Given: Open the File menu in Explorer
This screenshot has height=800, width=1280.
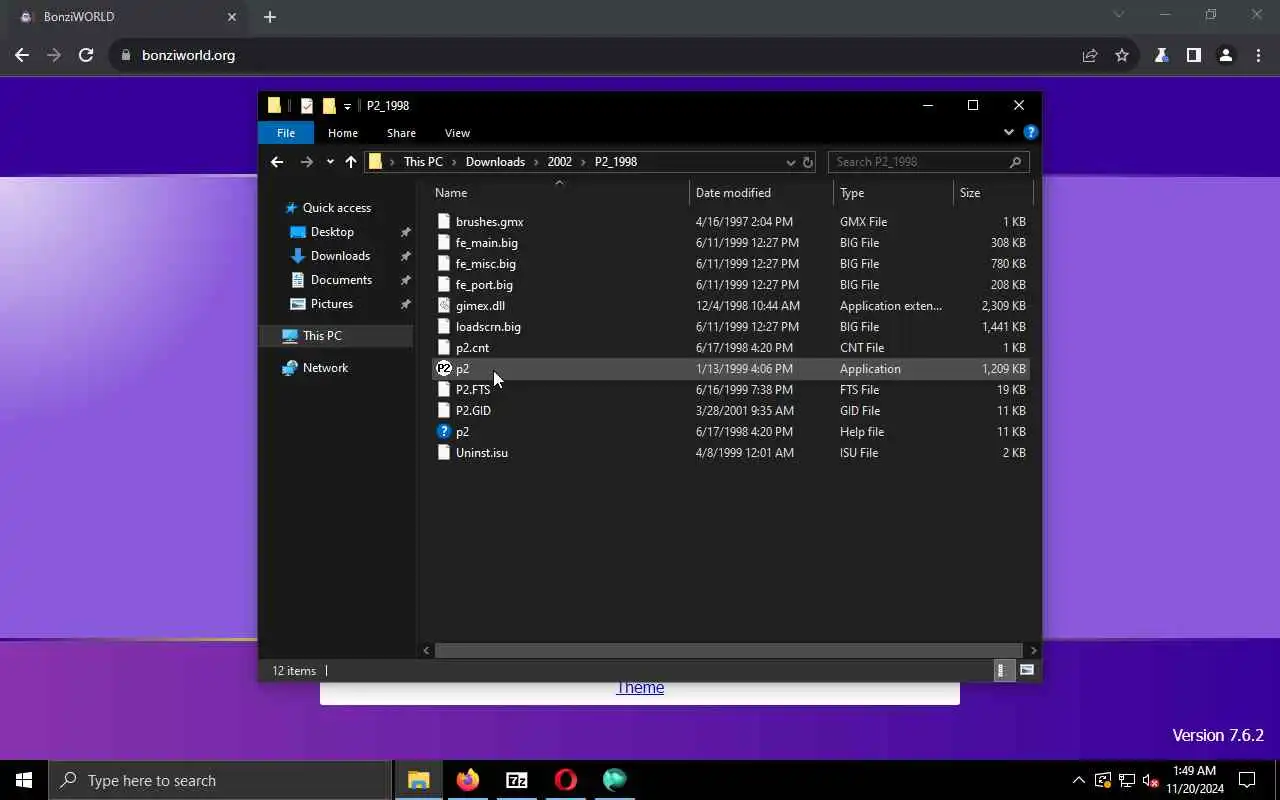Looking at the screenshot, I should [x=286, y=133].
